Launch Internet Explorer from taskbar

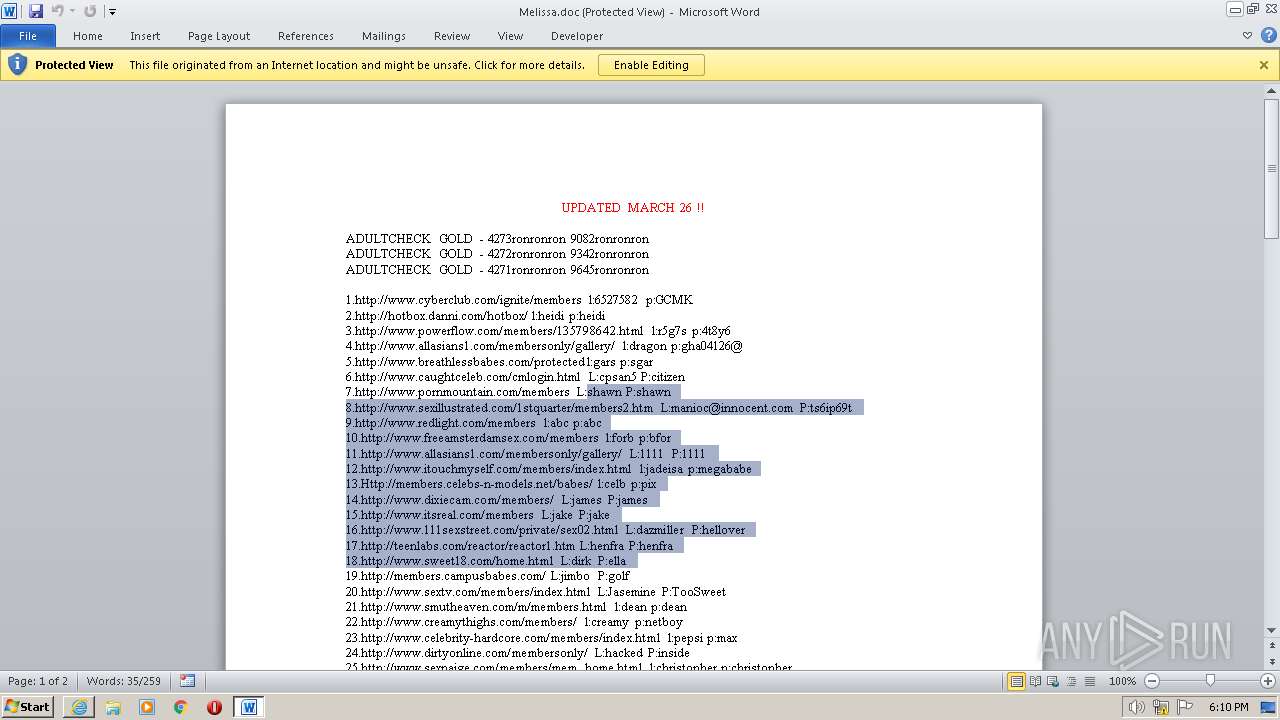pyautogui.click(x=79, y=707)
